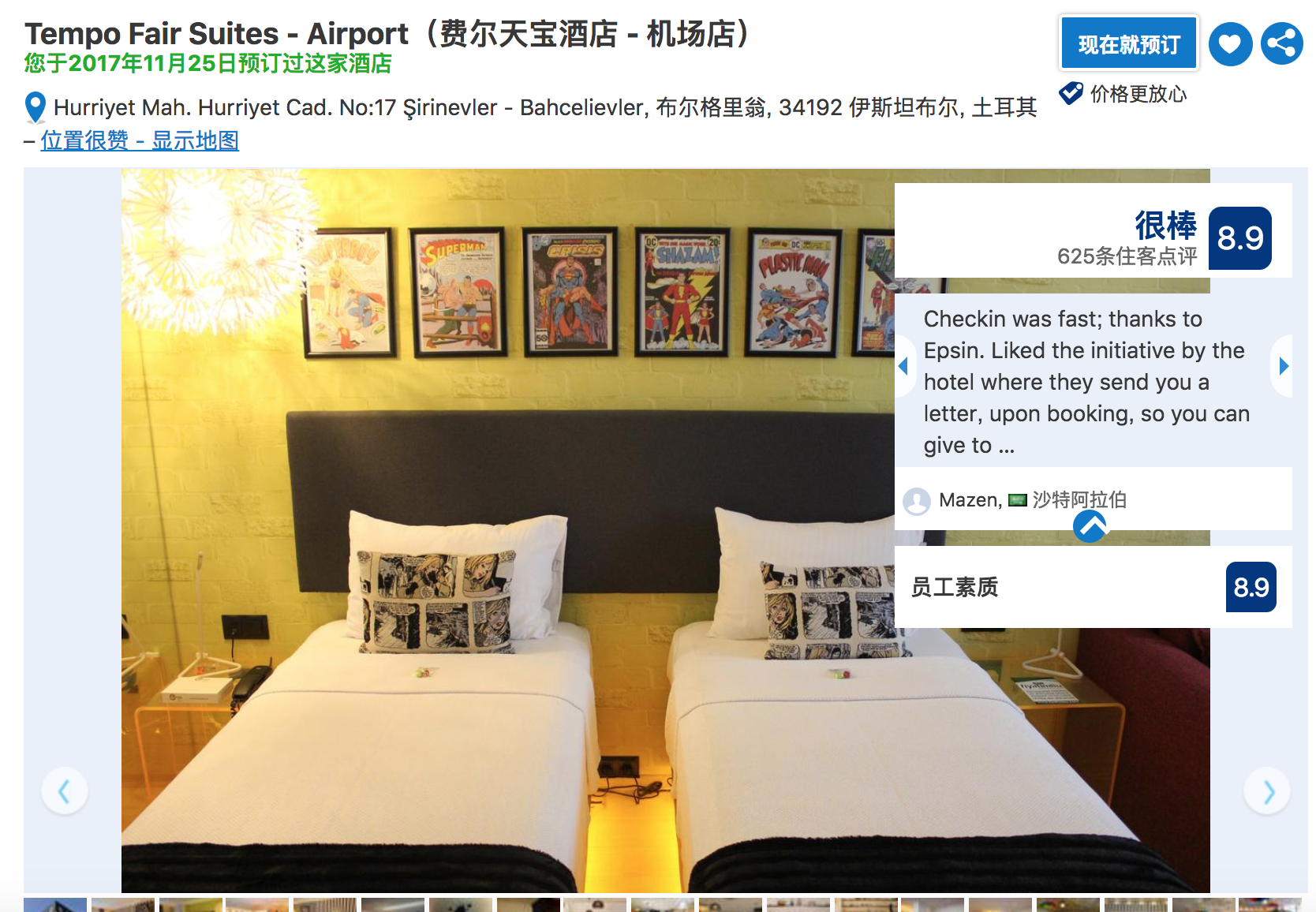Go to previous guest review
Viewport: 1316px width, 912px height.
click(x=904, y=366)
